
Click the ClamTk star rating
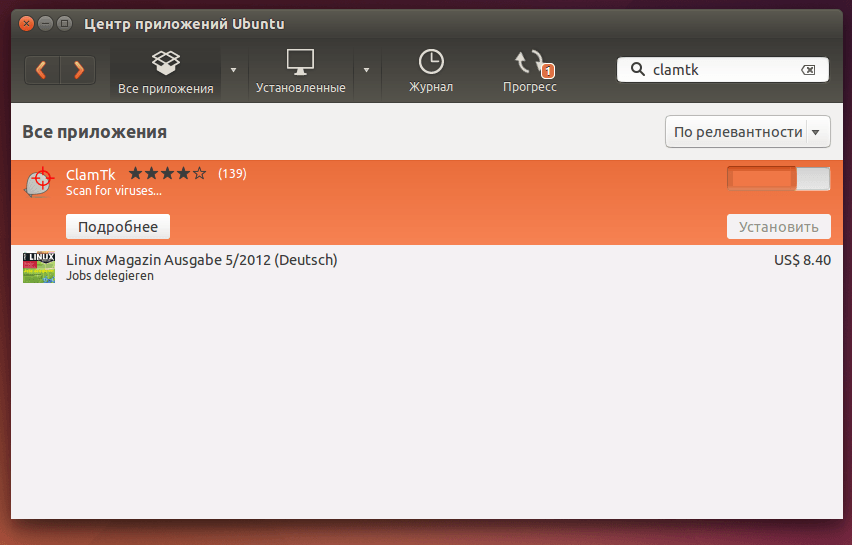(x=167, y=173)
